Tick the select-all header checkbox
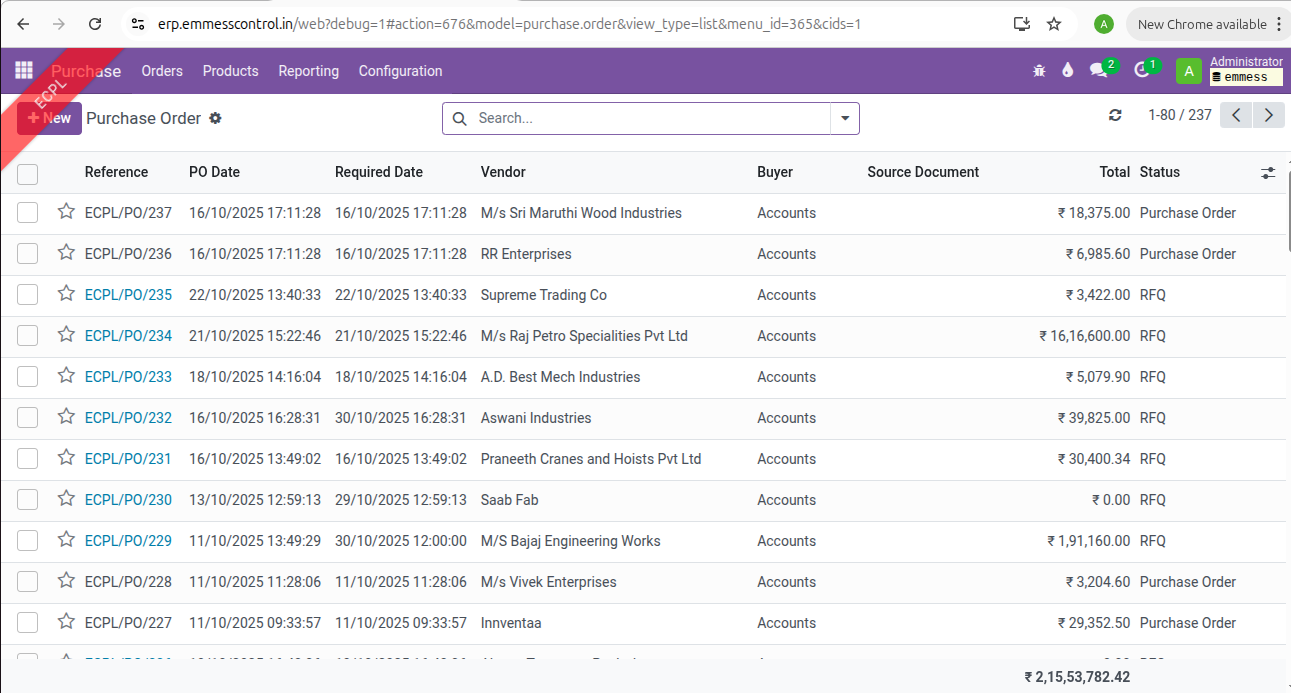The width and height of the screenshot is (1291, 693). coord(28,174)
